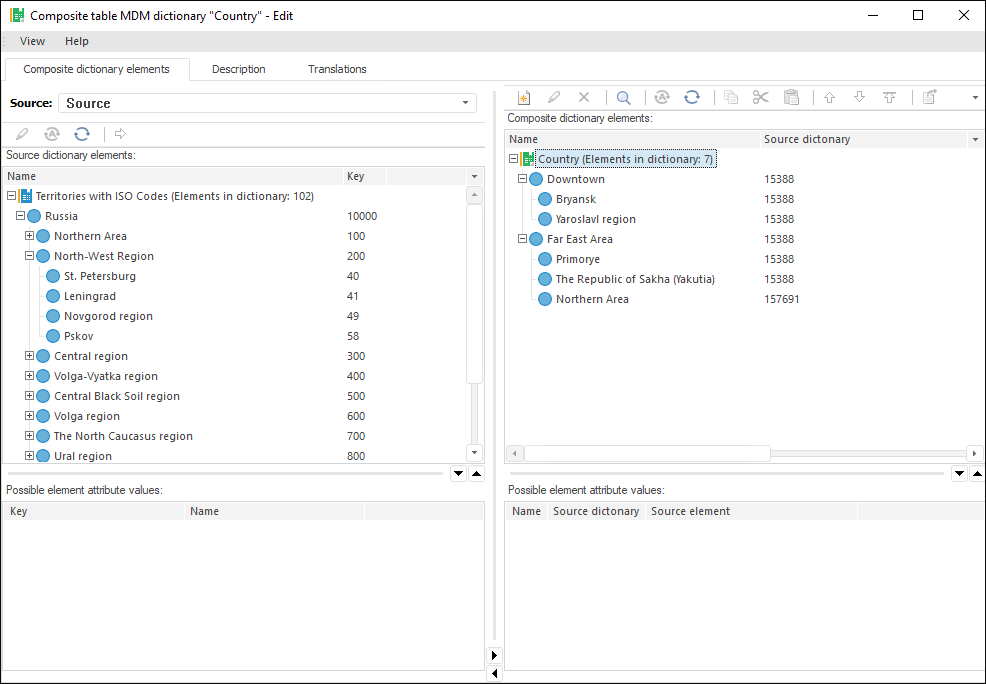Open the Source dropdown combo box
The height and width of the screenshot is (684, 986).
pos(466,103)
